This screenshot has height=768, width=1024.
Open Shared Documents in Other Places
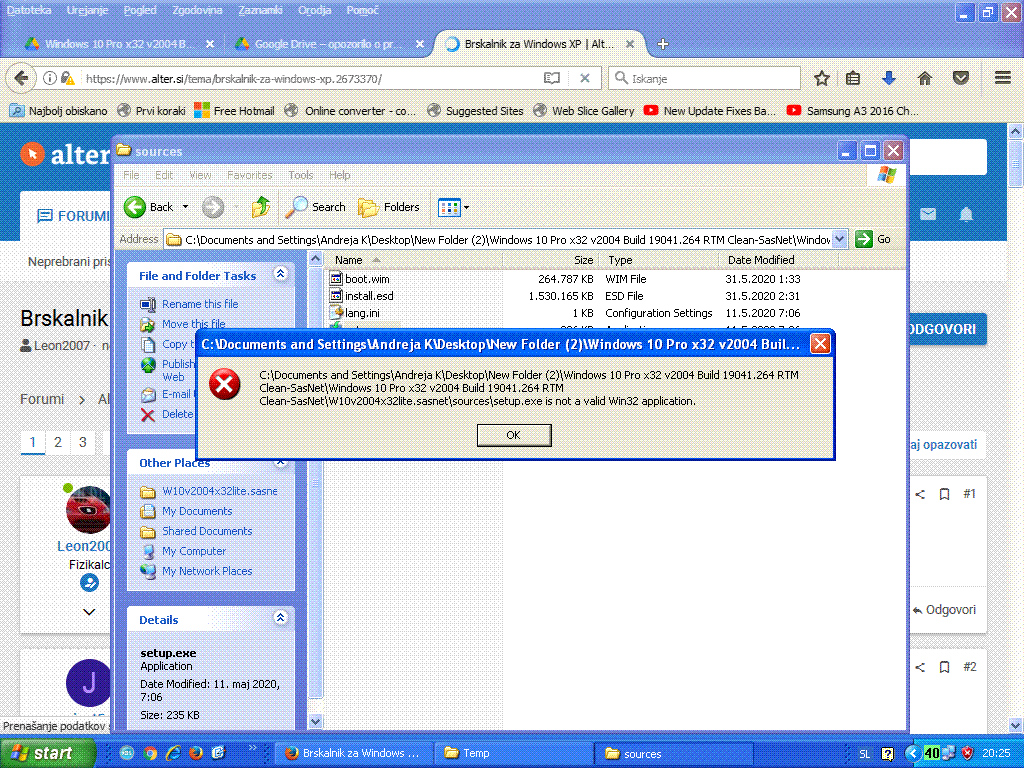(x=207, y=531)
